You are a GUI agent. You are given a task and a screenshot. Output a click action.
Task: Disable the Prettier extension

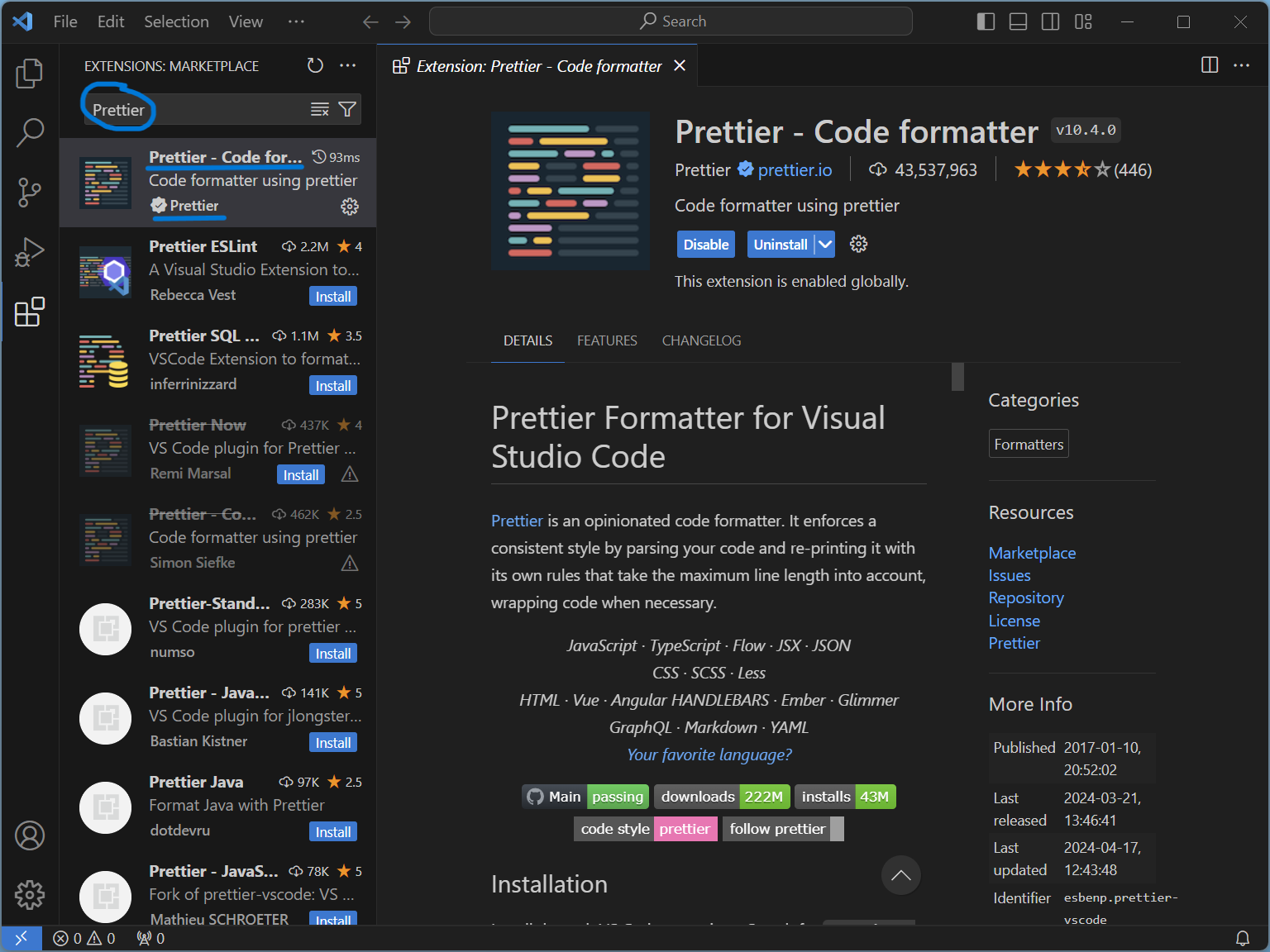705,244
